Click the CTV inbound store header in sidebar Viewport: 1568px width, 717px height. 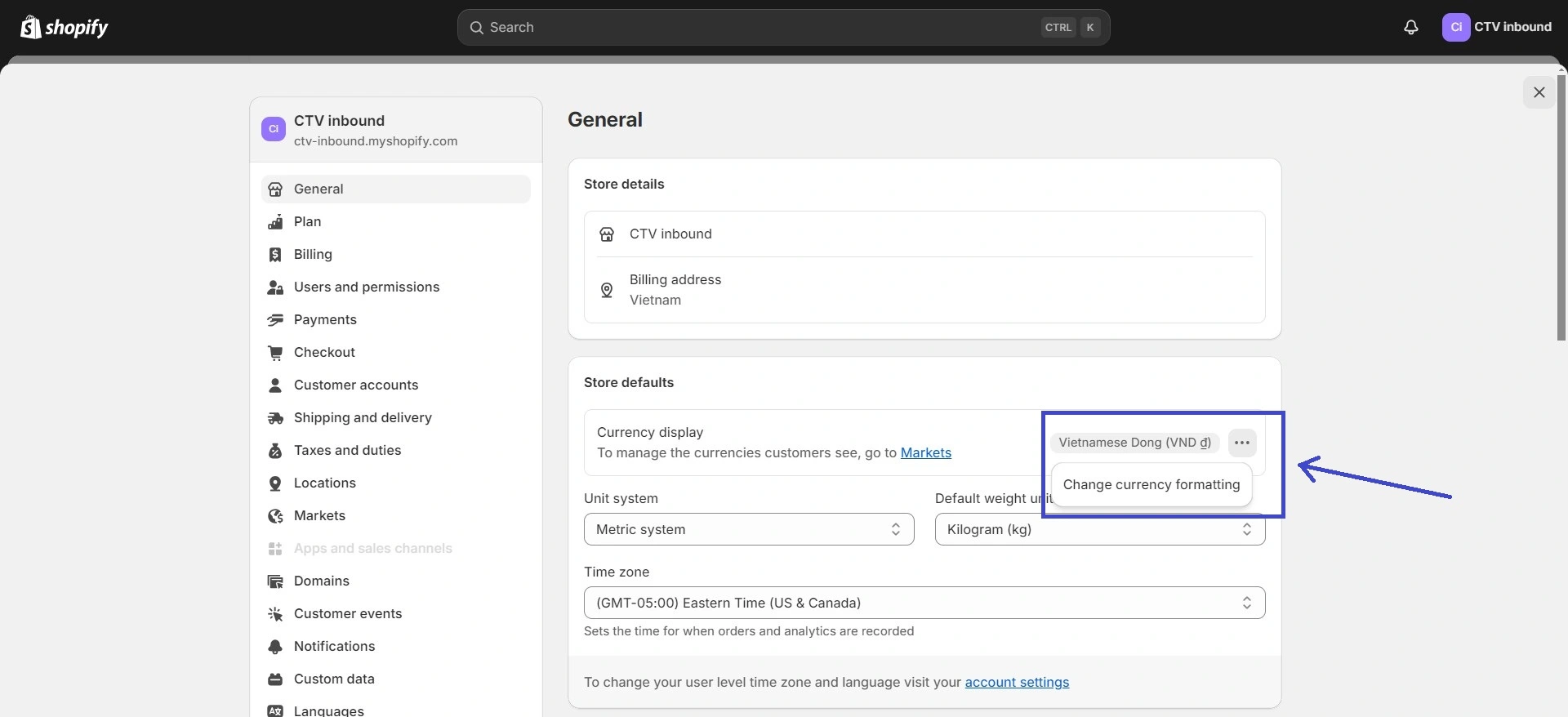[396, 130]
